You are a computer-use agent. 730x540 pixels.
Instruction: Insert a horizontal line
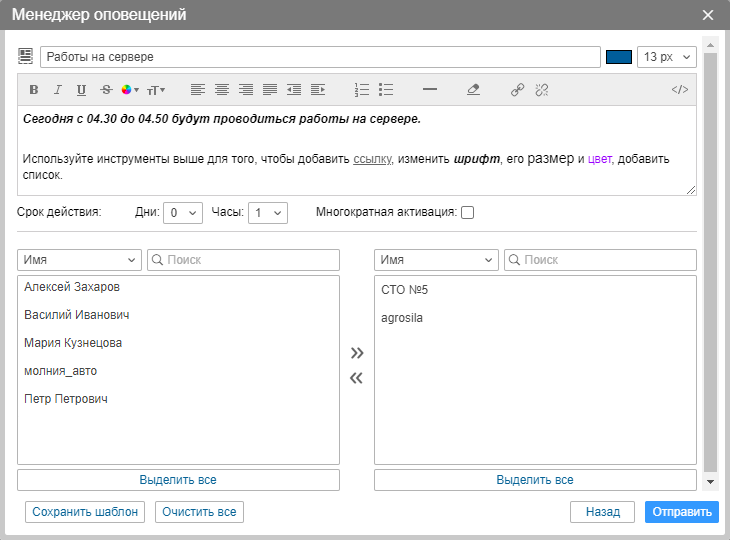point(430,90)
